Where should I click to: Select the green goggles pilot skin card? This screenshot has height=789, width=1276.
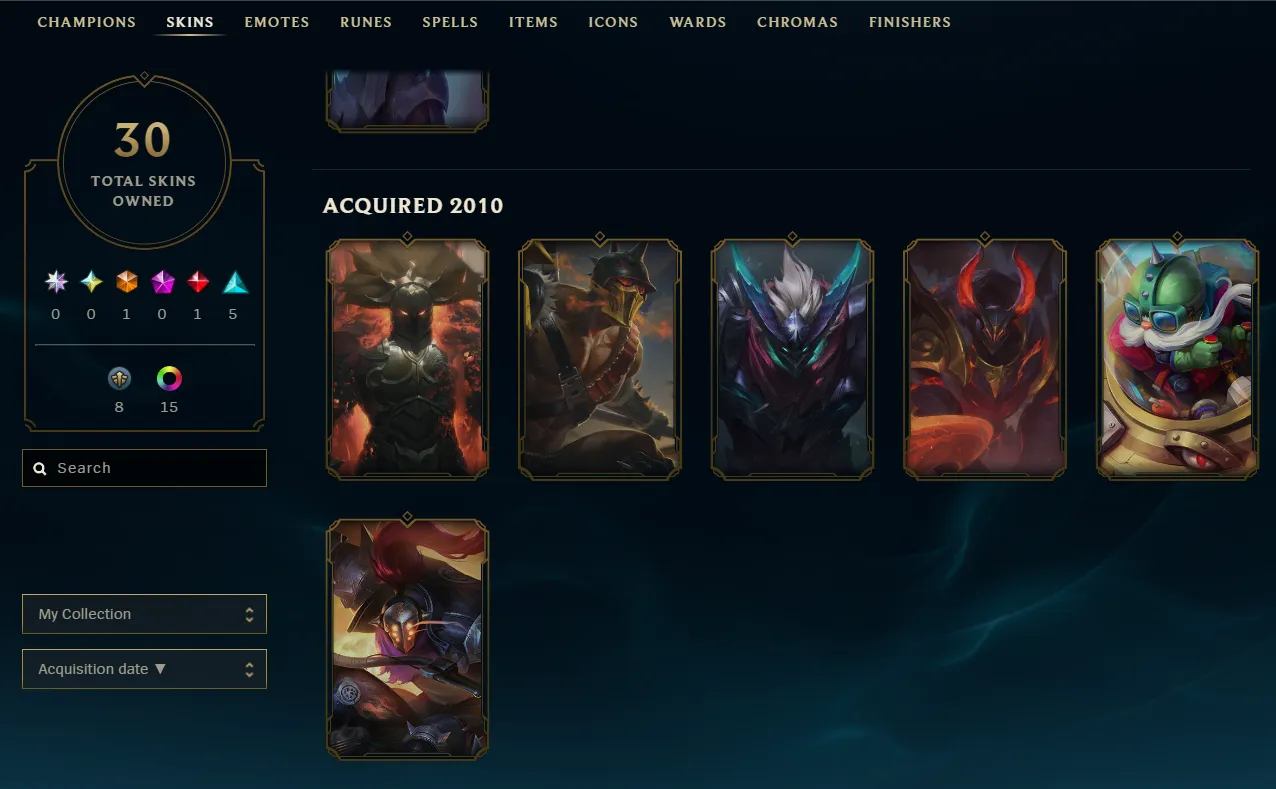pyautogui.click(x=1177, y=357)
